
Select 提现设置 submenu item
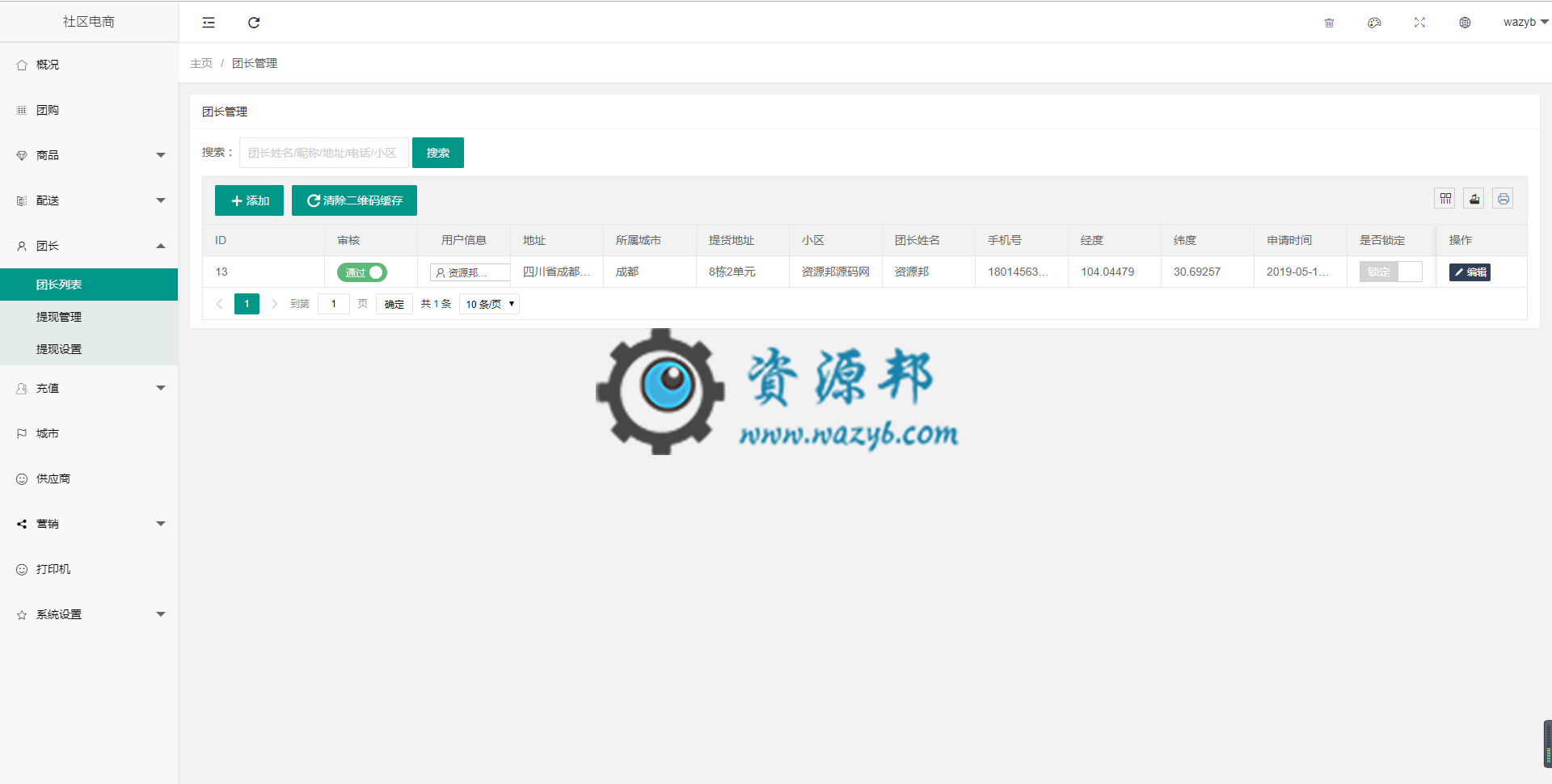click(89, 349)
